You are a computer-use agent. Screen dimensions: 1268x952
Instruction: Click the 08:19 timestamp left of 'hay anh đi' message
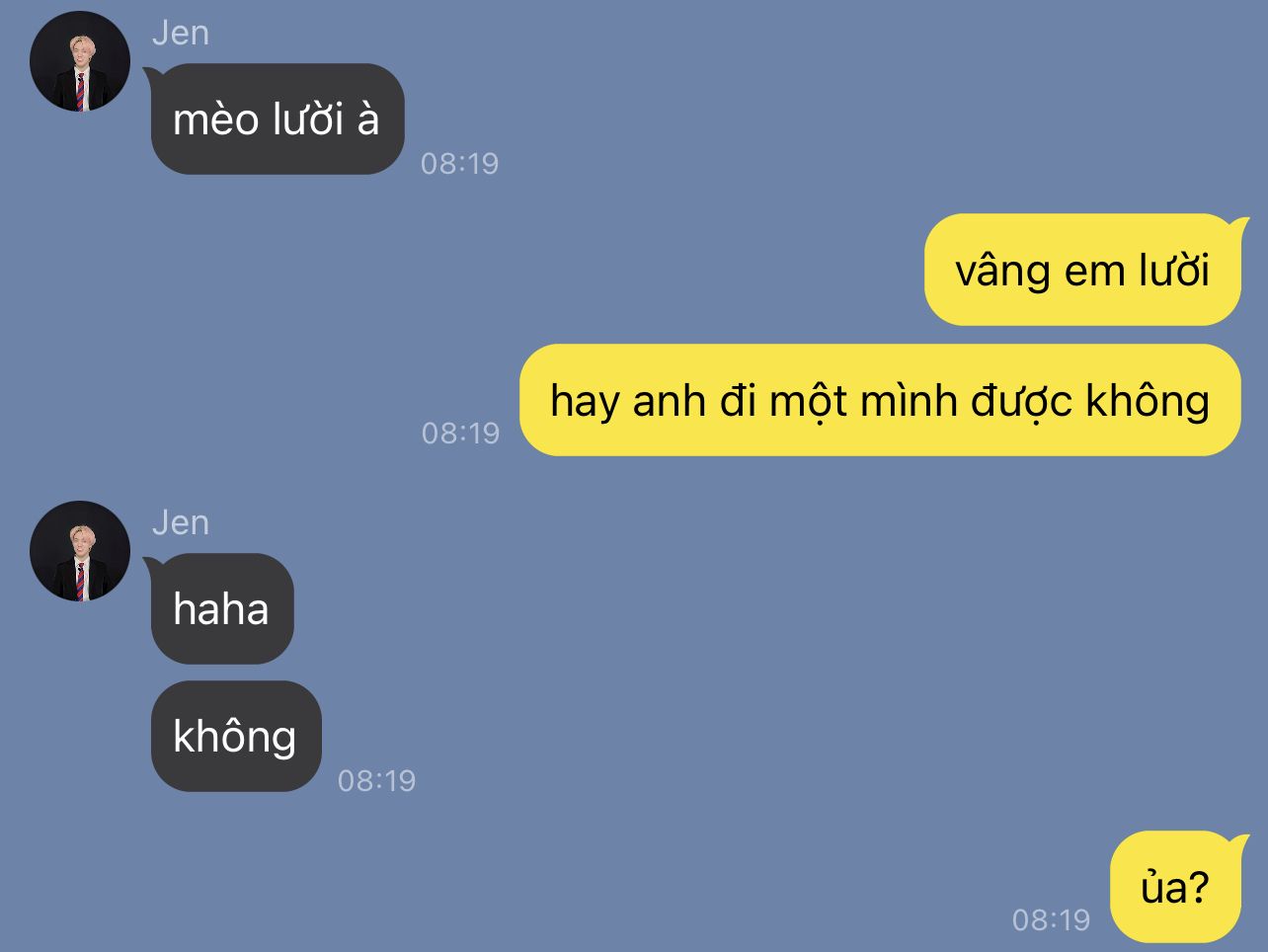(460, 433)
